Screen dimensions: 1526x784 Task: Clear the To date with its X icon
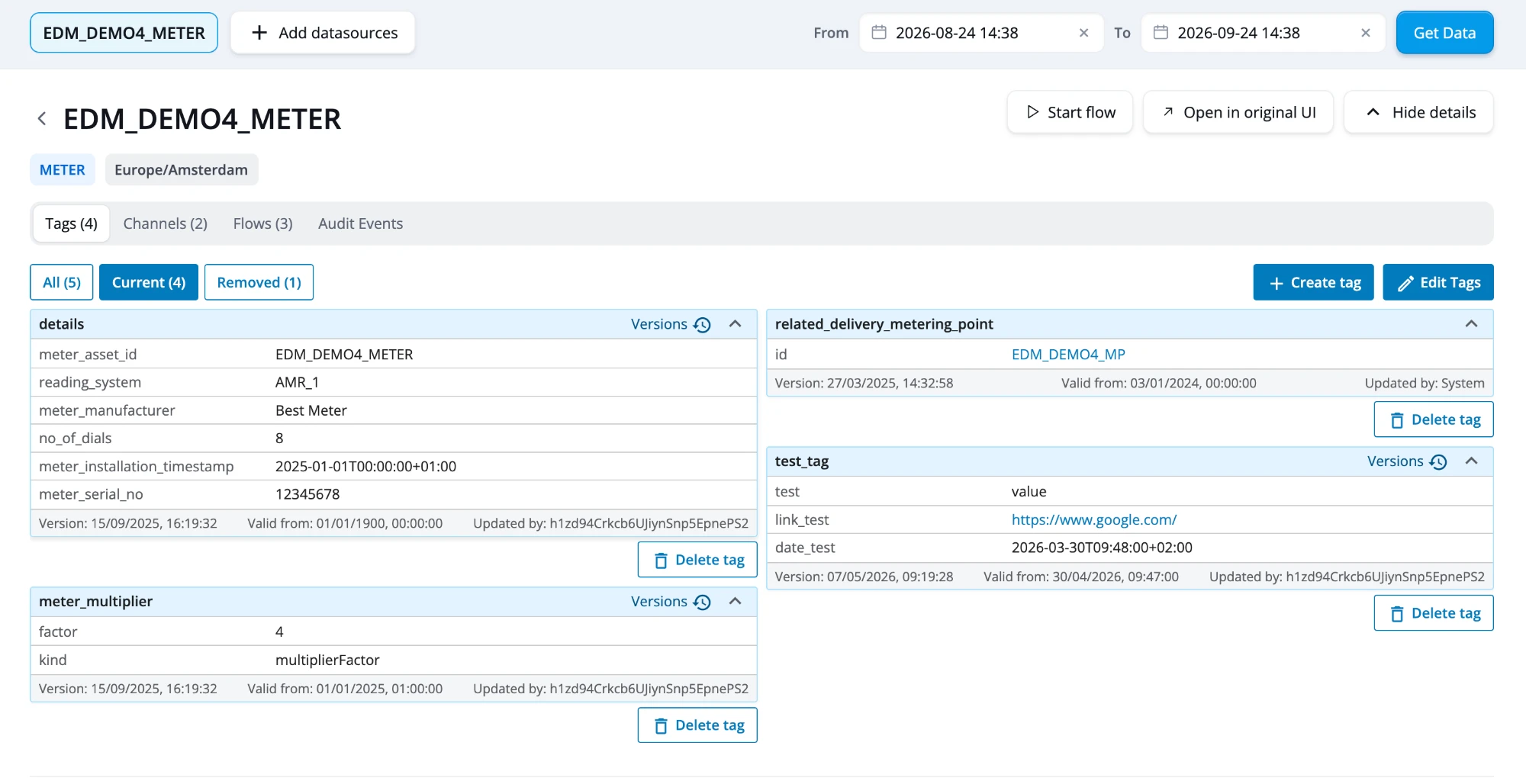(x=1366, y=33)
